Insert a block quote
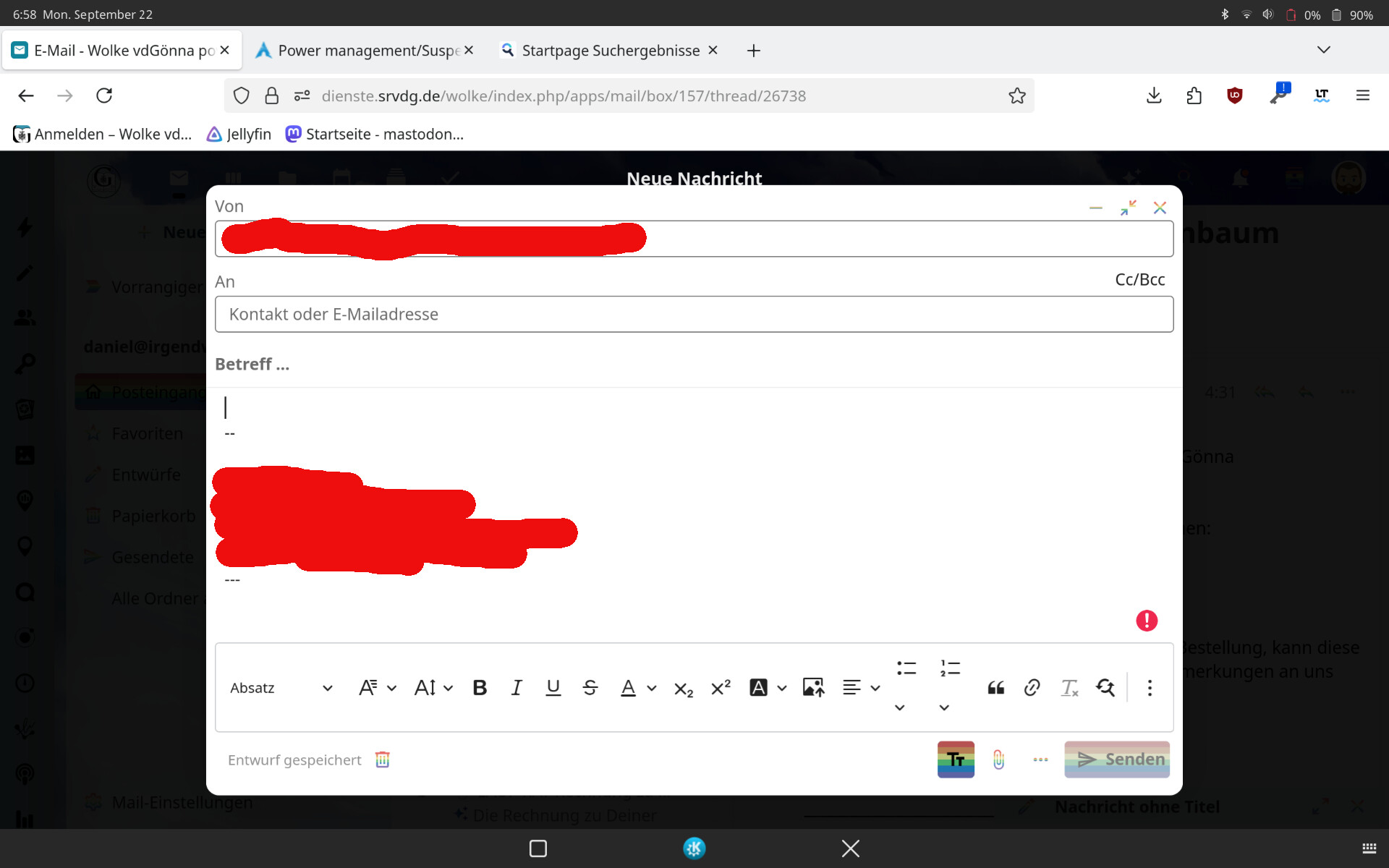 (995, 688)
